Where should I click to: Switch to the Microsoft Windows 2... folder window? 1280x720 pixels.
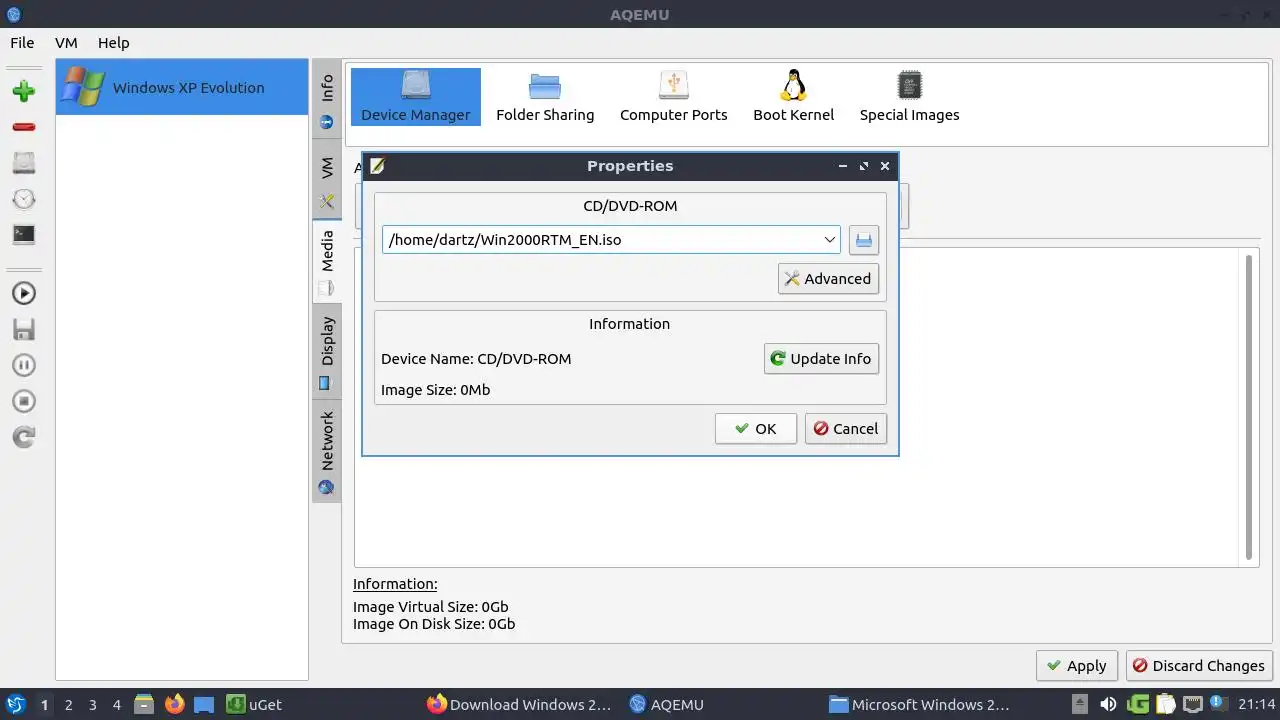920,705
